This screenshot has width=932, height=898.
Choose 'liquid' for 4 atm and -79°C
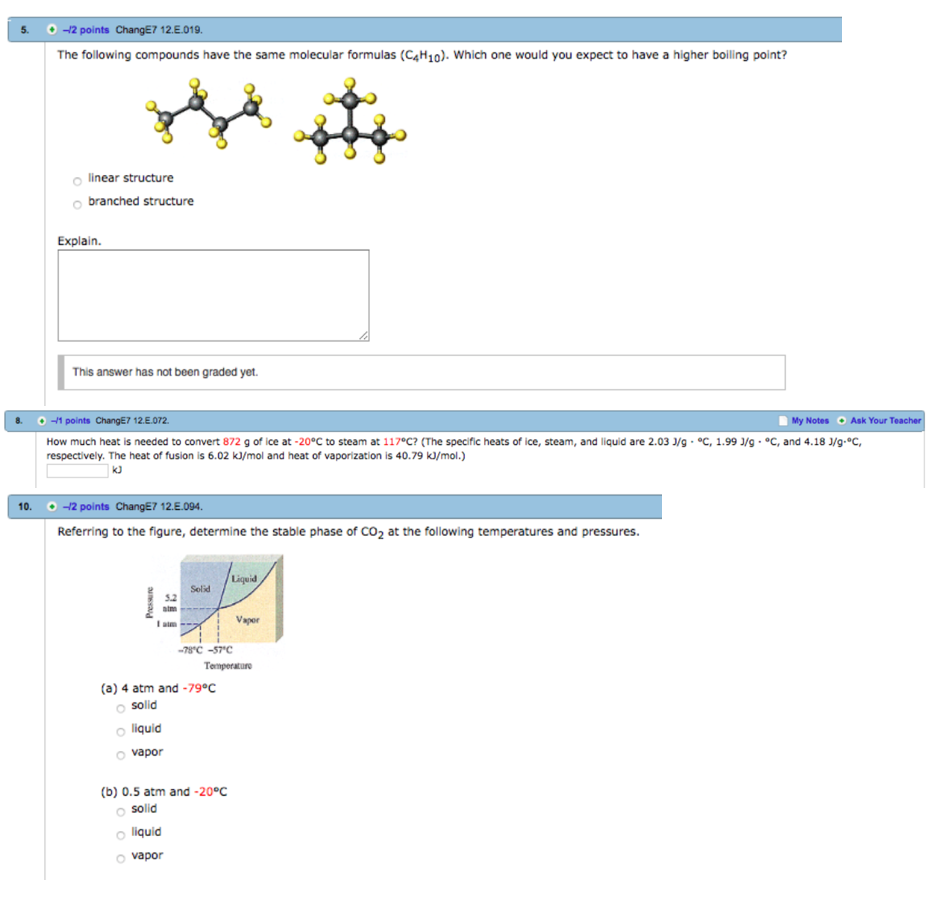pos(119,731)
